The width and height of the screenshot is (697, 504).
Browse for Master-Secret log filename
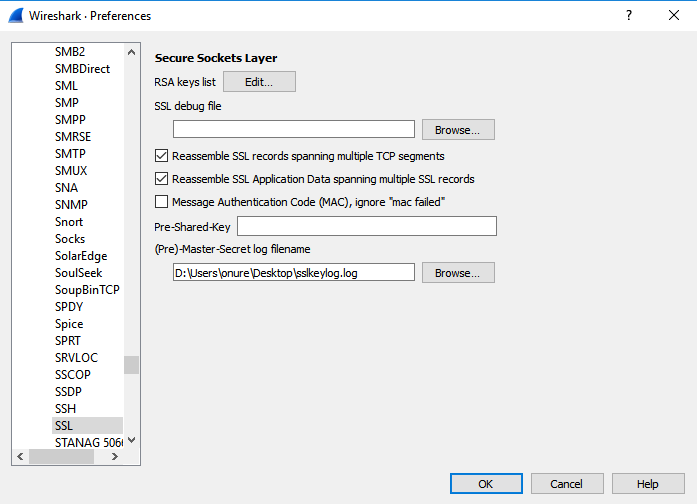(x=458, y=273)
